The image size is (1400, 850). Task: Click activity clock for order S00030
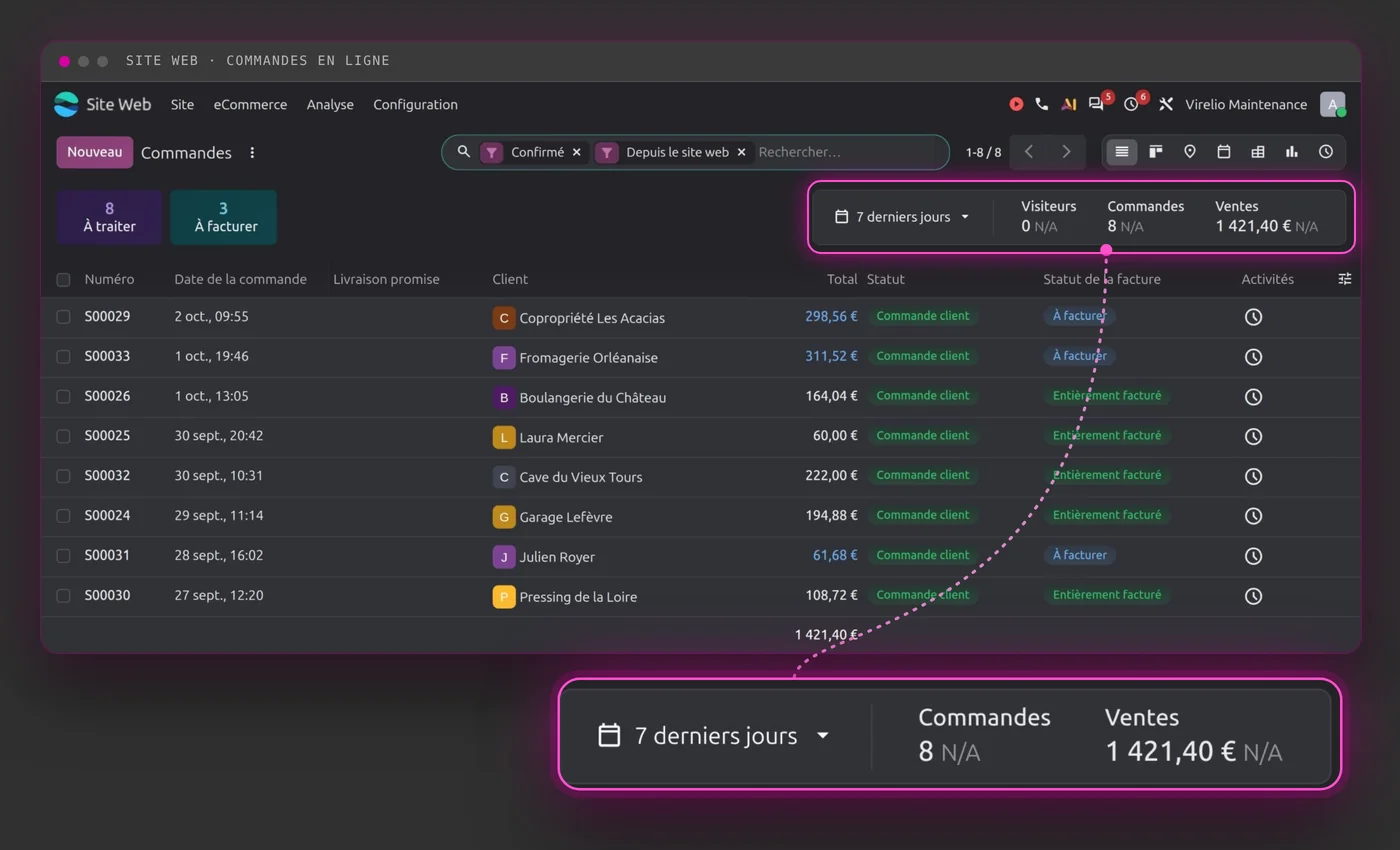tap(1253, 596)
